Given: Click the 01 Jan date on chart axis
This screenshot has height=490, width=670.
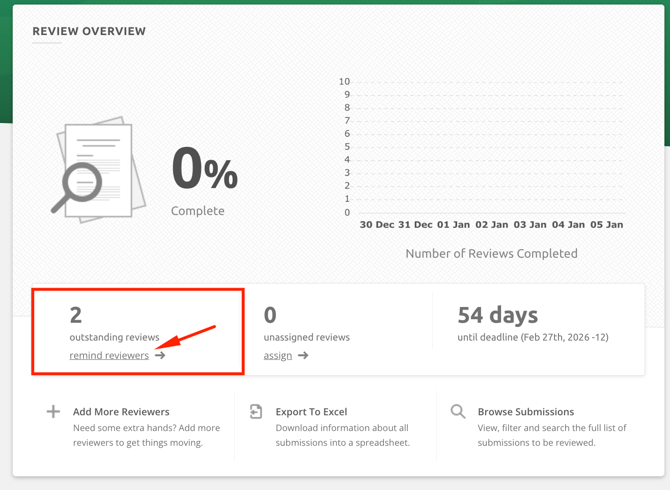Looking at the screenshot, I should pos(453,225).
